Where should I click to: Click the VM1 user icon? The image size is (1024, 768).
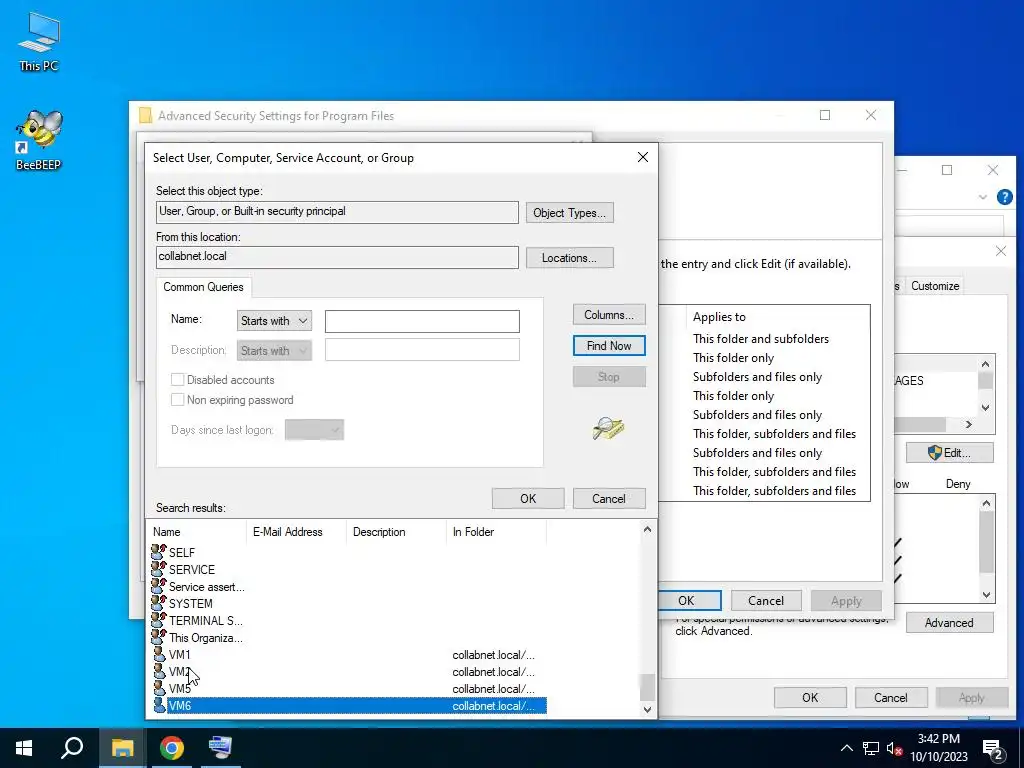click(159, 654)
